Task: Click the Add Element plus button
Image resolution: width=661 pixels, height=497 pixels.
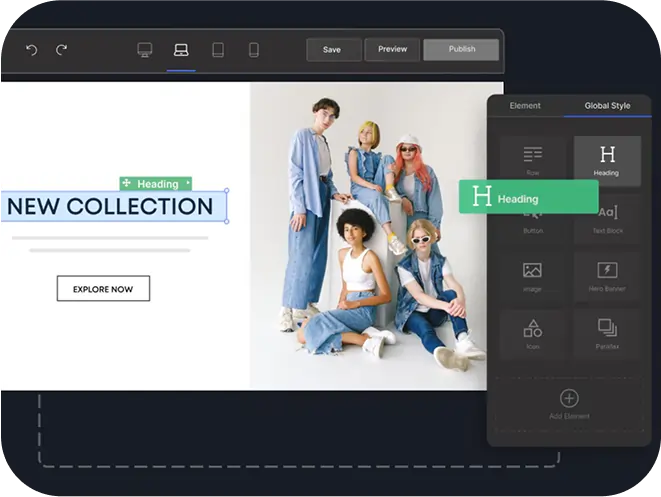Action: (x=569, y=399)
